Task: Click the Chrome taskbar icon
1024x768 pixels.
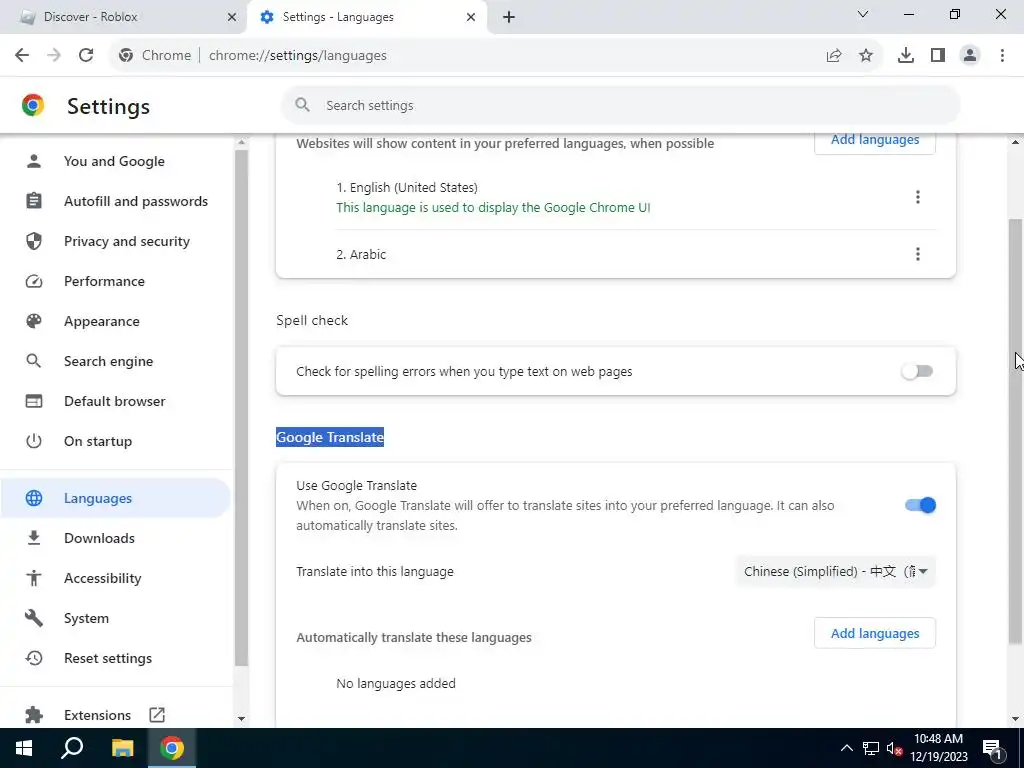Action: click(x=172, y=748)
